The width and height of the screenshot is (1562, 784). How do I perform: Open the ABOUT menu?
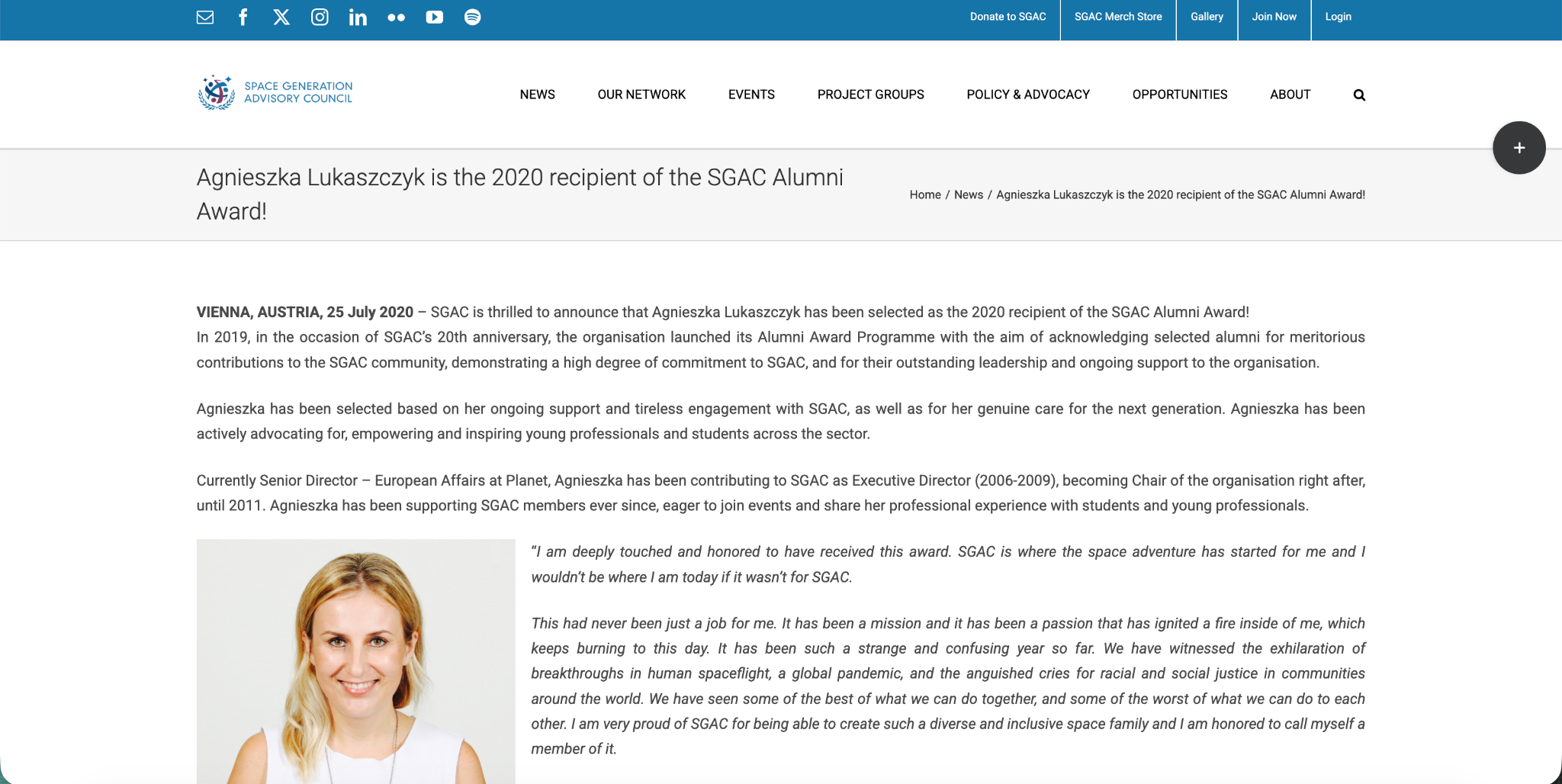point(1290,95)
